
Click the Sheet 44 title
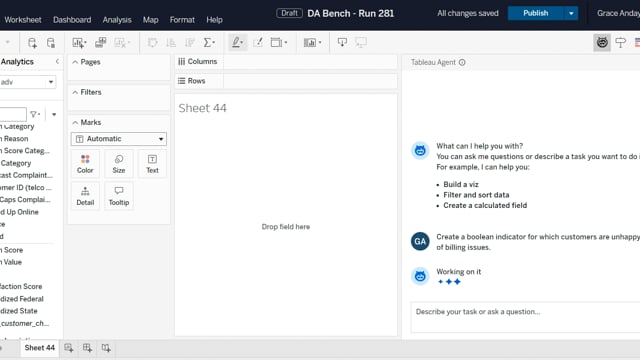(x=202, y=108)
